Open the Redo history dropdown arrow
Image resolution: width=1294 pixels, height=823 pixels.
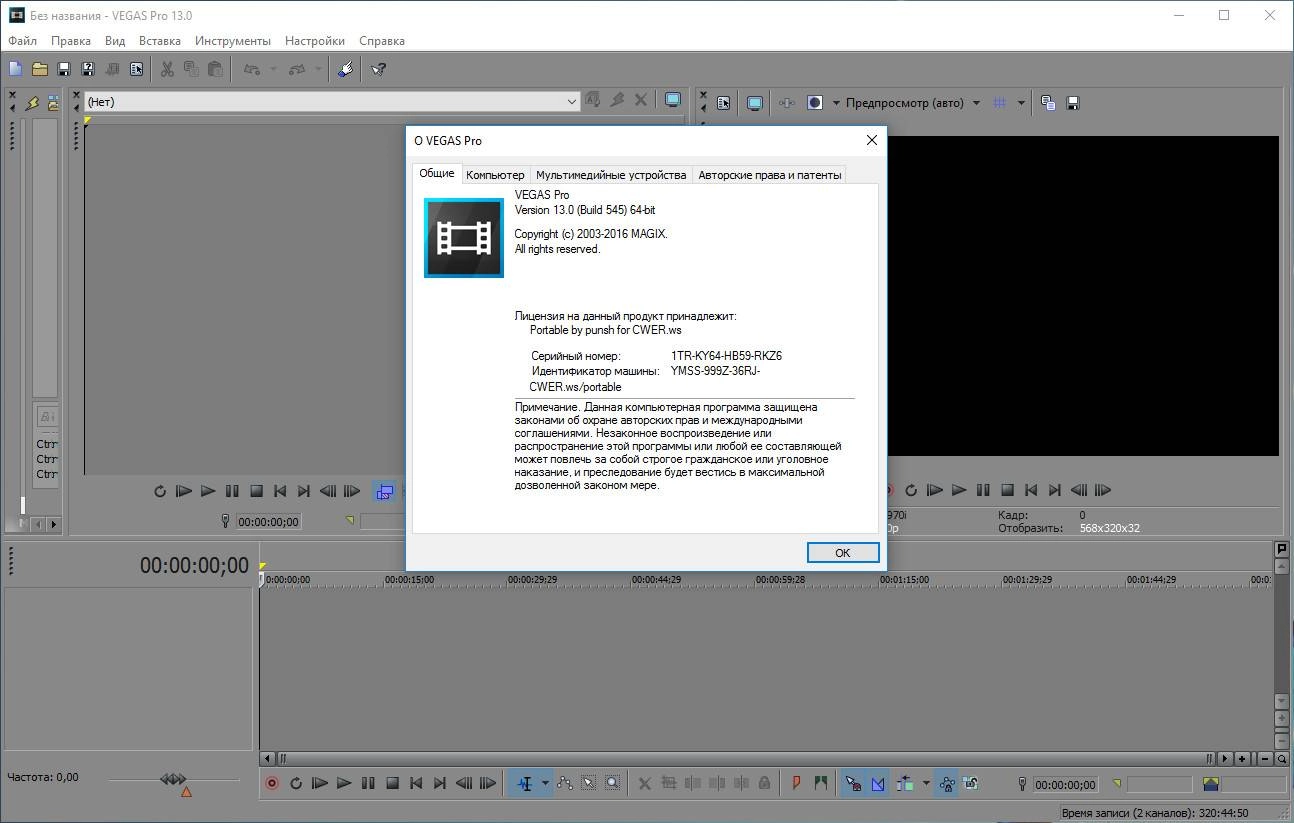(x=318, y=69)
